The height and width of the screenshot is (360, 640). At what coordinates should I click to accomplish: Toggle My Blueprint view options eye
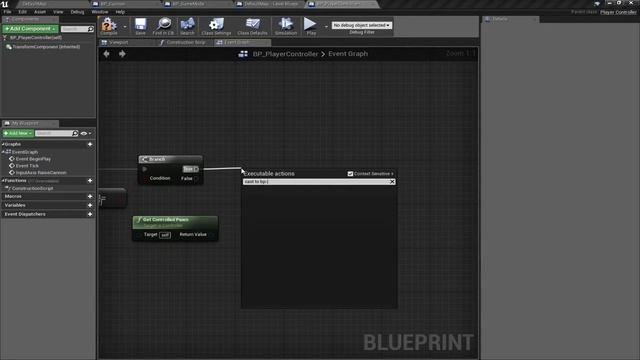(84, 133)
